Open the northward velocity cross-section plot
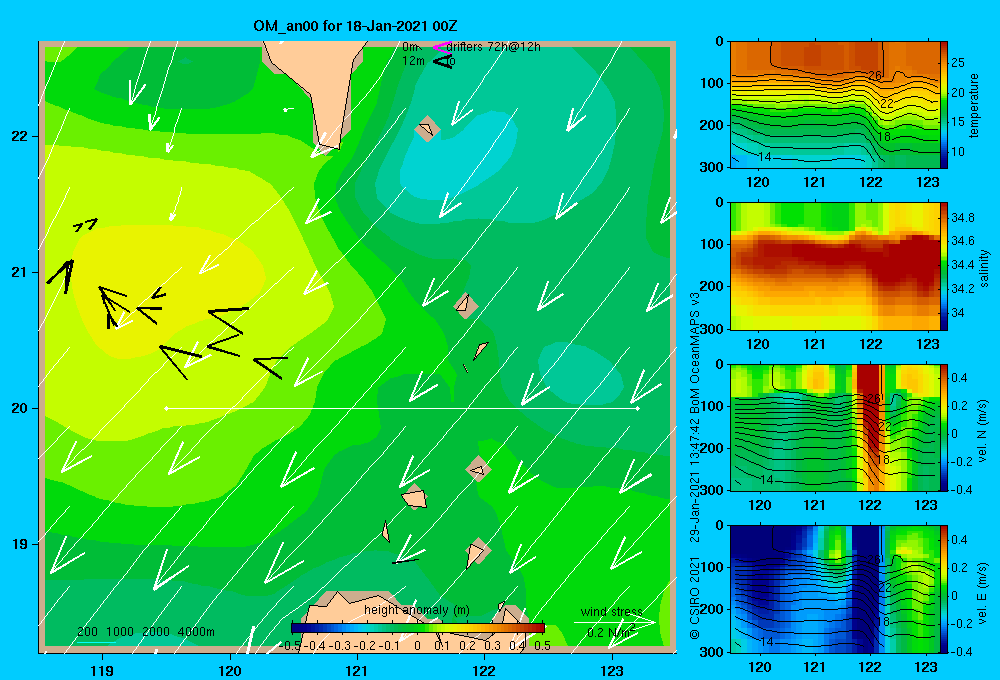The image size is (1000, 680). click(834, 428)
